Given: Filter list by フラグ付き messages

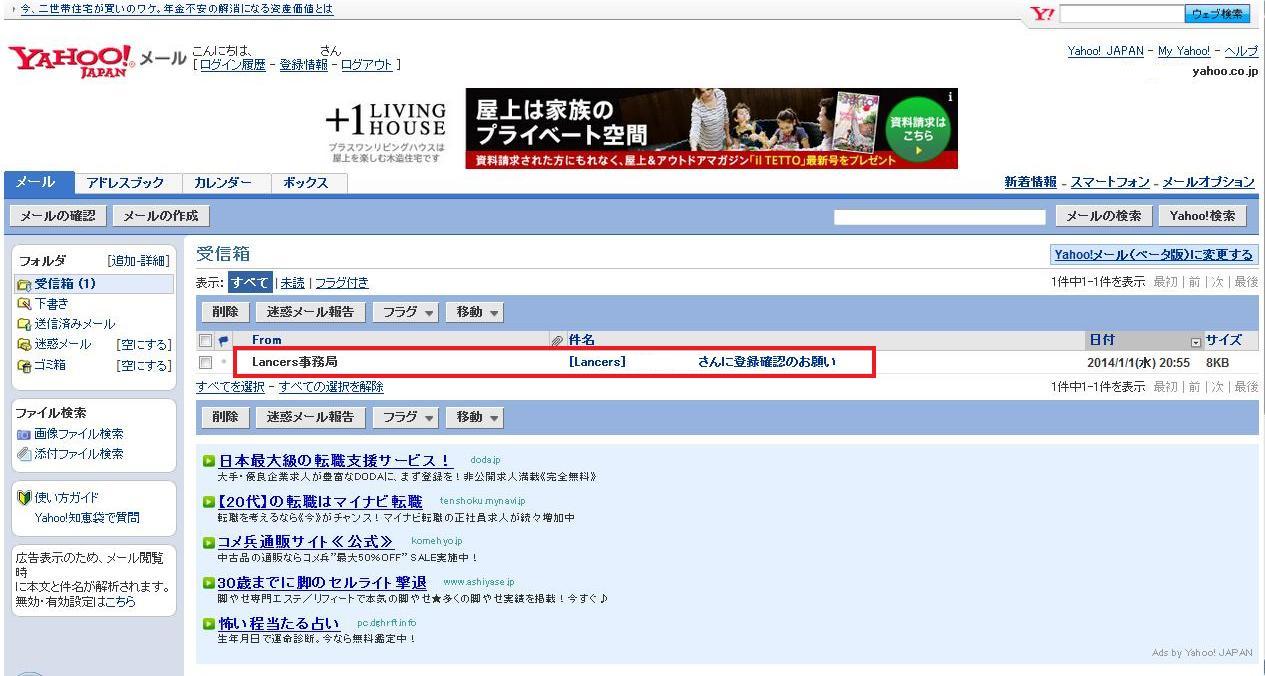Looking at the screenshot, I should coord(342,283).
